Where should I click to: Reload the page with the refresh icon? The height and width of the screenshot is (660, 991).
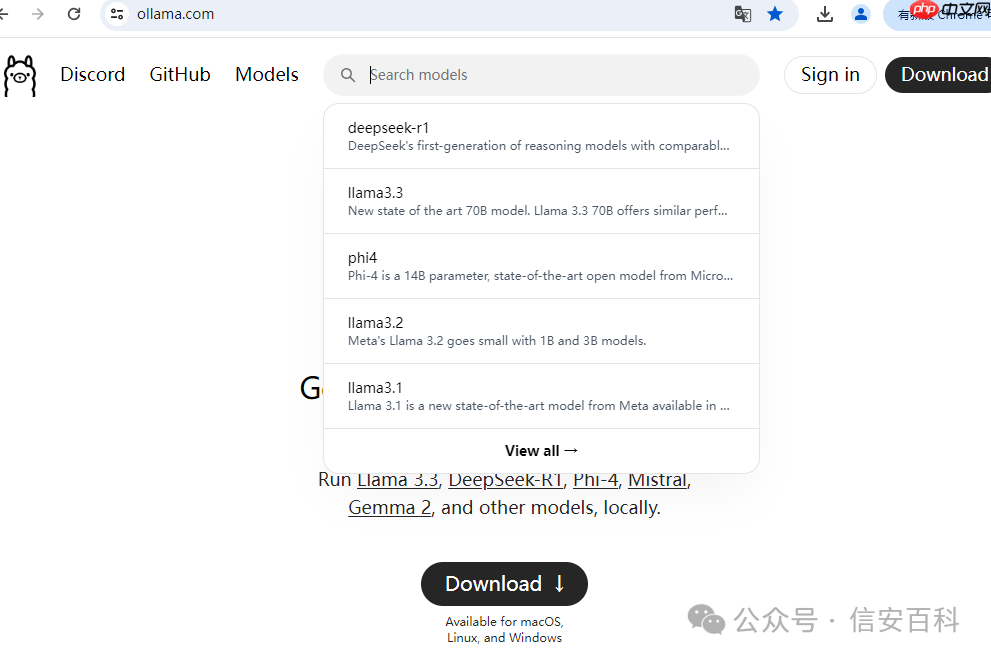[x=74, y=14]
